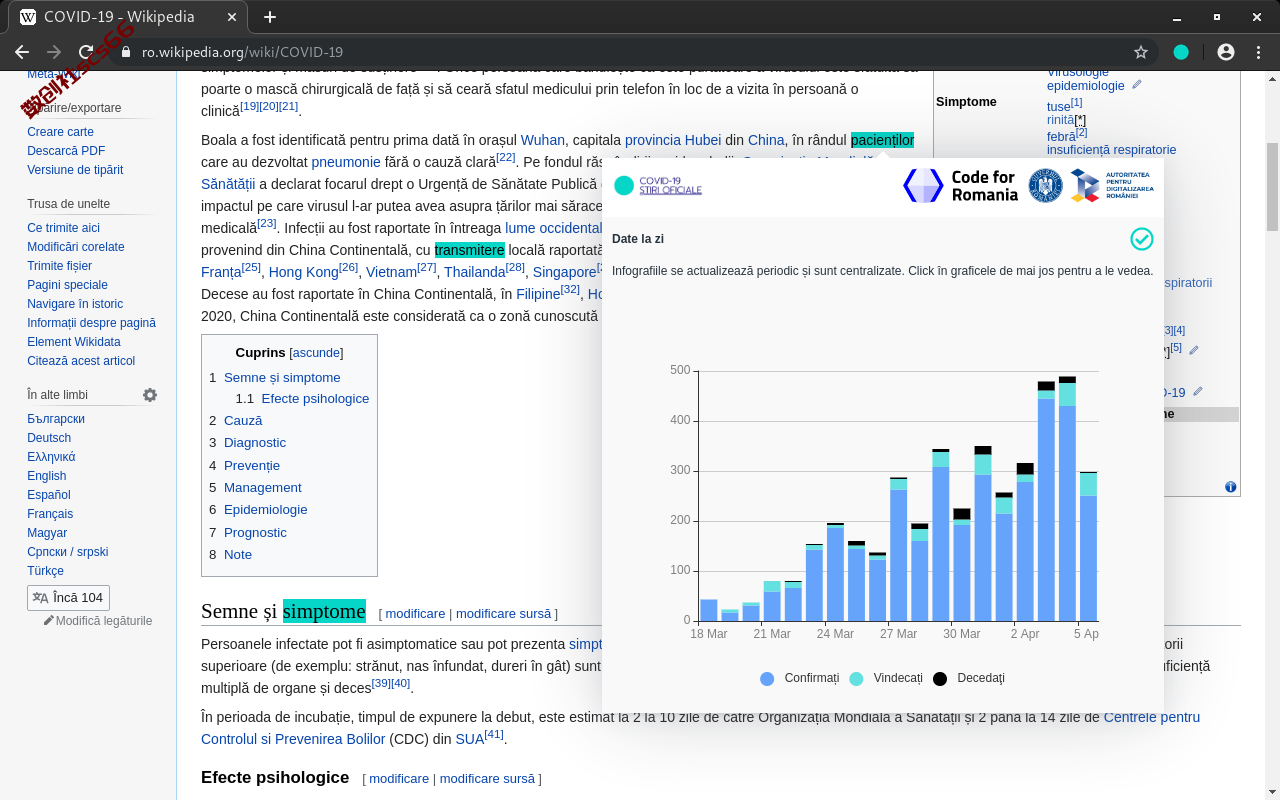
Task: Open the provincia Hubei link
Action: (x=673, y=140)
